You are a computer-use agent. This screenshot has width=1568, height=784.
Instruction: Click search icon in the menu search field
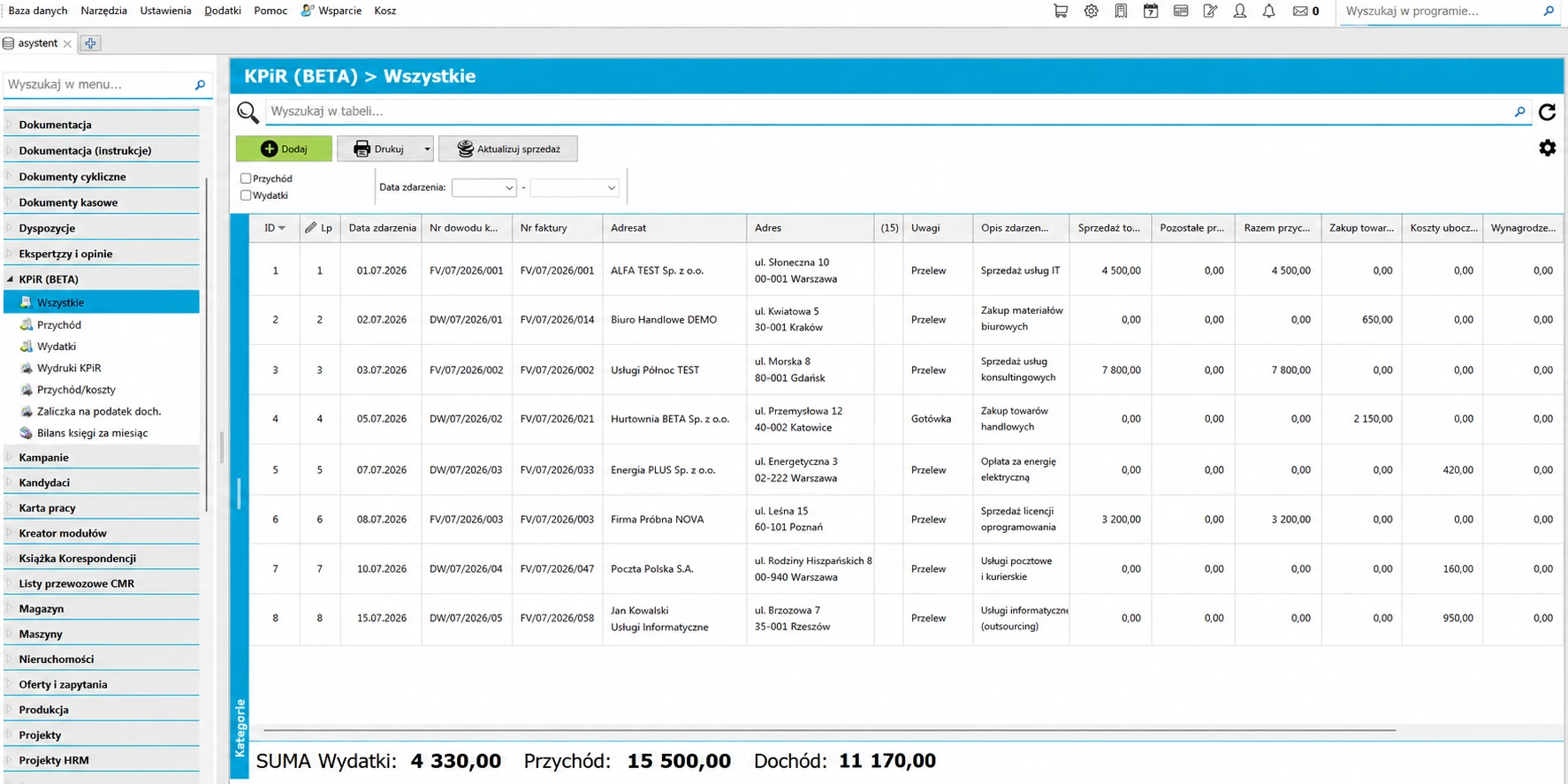200,85
